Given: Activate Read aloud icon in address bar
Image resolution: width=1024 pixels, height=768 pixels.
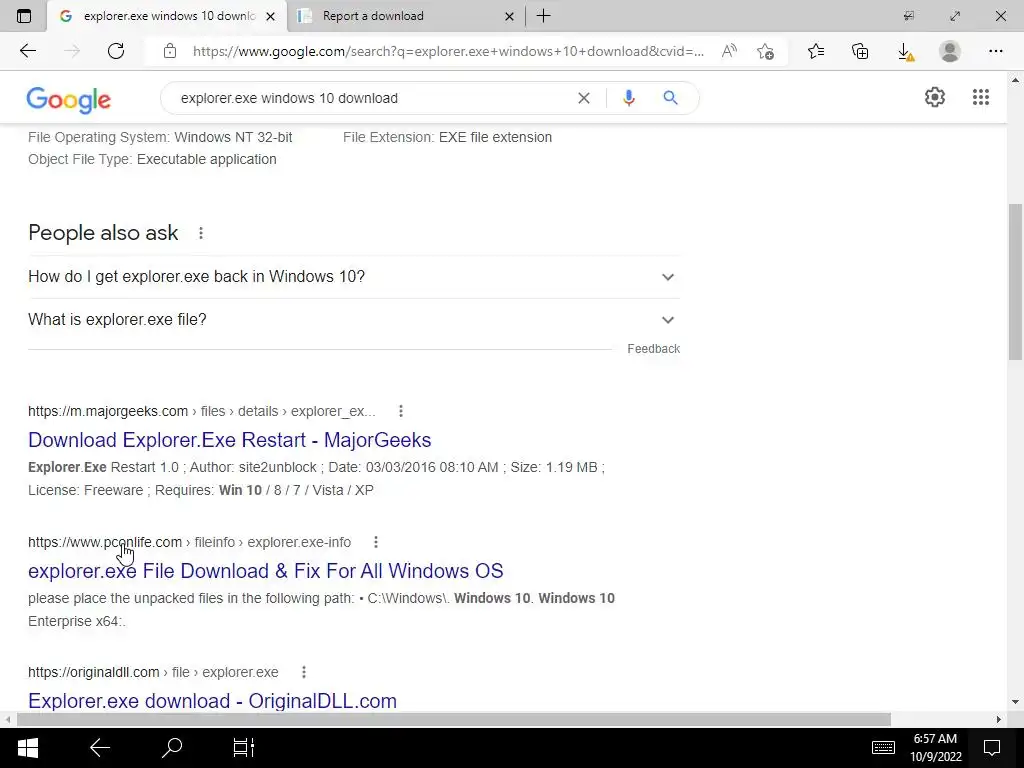Looking at the screenshot, I should [729, 51].
